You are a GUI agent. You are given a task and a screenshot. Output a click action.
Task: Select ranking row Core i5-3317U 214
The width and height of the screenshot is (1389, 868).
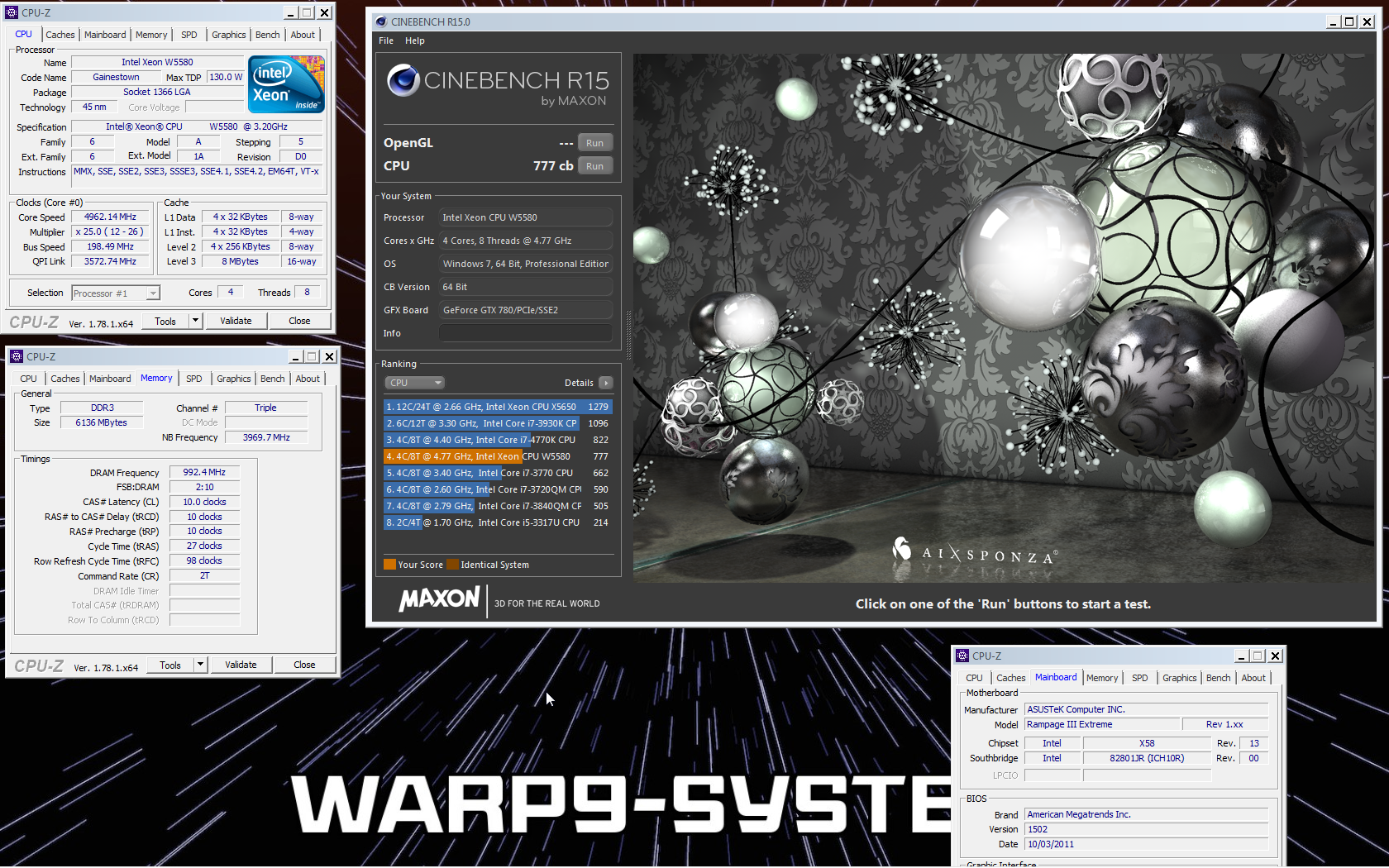coord(498,522)
